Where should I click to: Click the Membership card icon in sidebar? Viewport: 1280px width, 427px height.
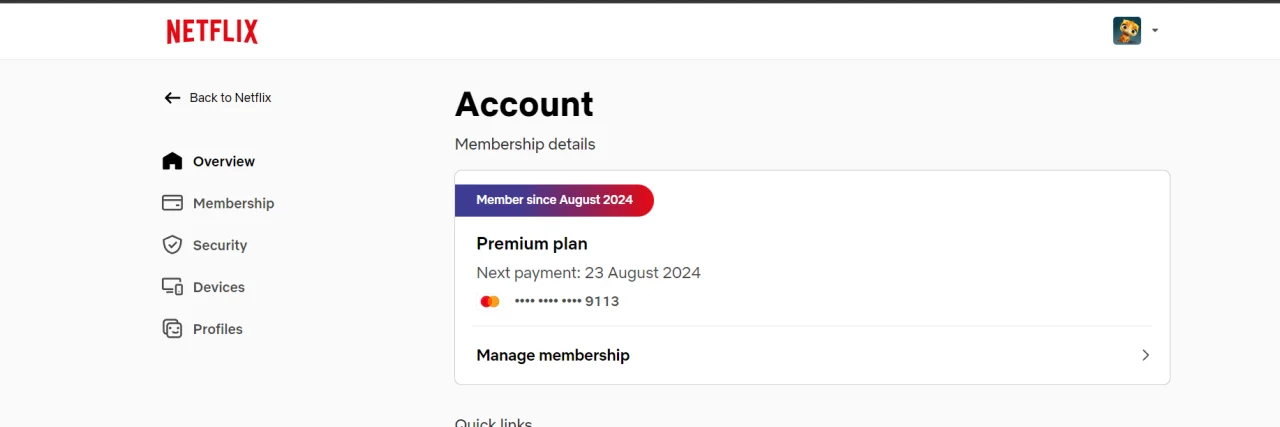[x=172, y=203]
